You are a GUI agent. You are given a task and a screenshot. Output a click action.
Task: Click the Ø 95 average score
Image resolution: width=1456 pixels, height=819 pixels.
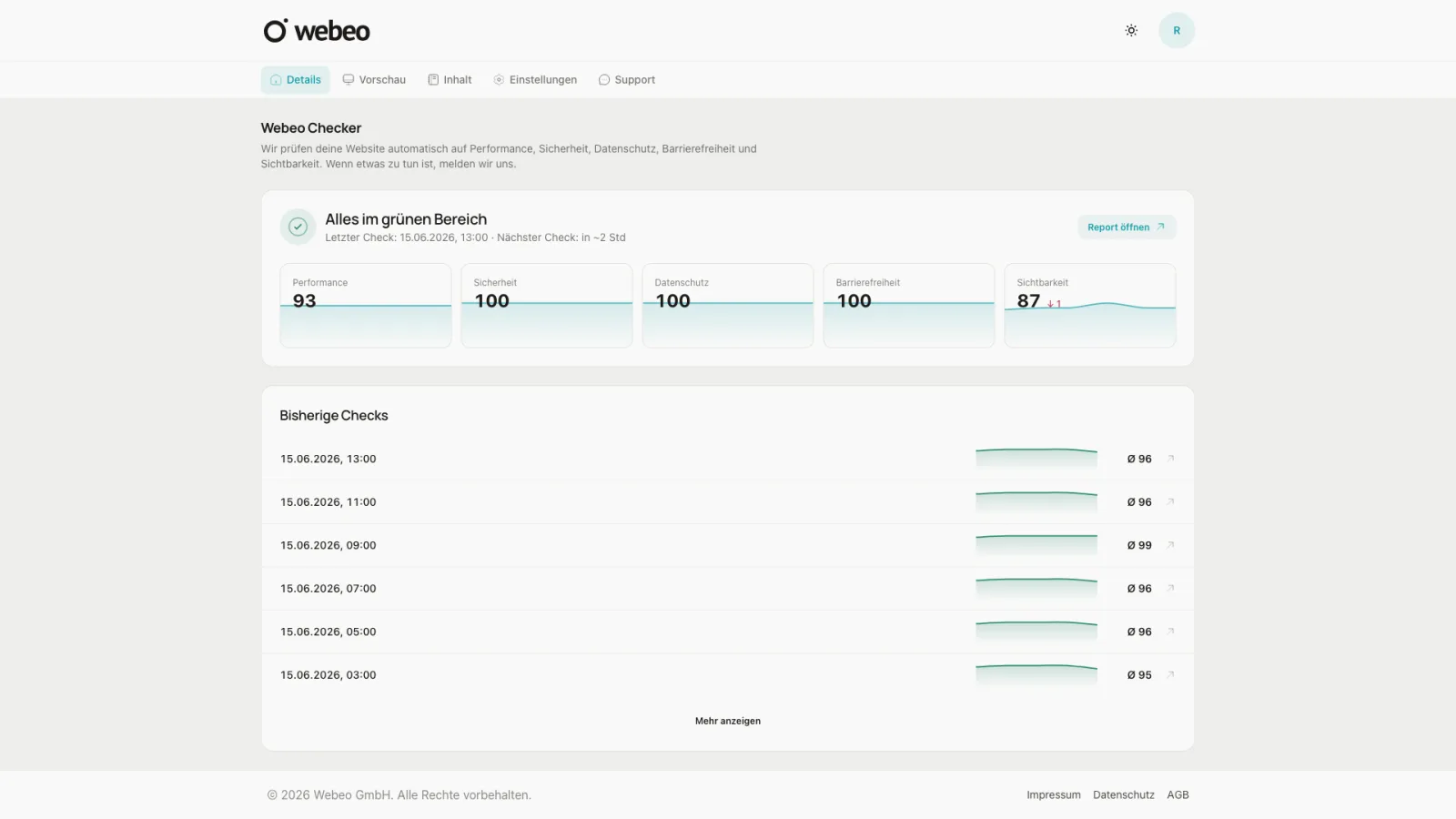coord(1139,675)
